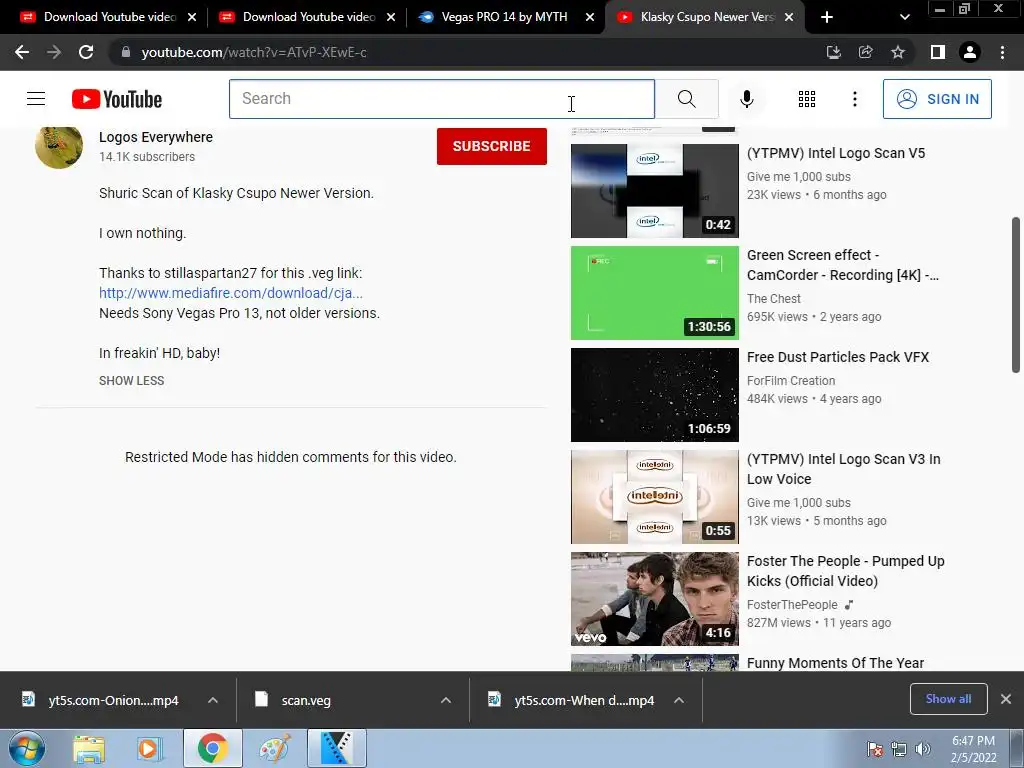
Task: Open network status tray icon
Action: tap(899, 749)
